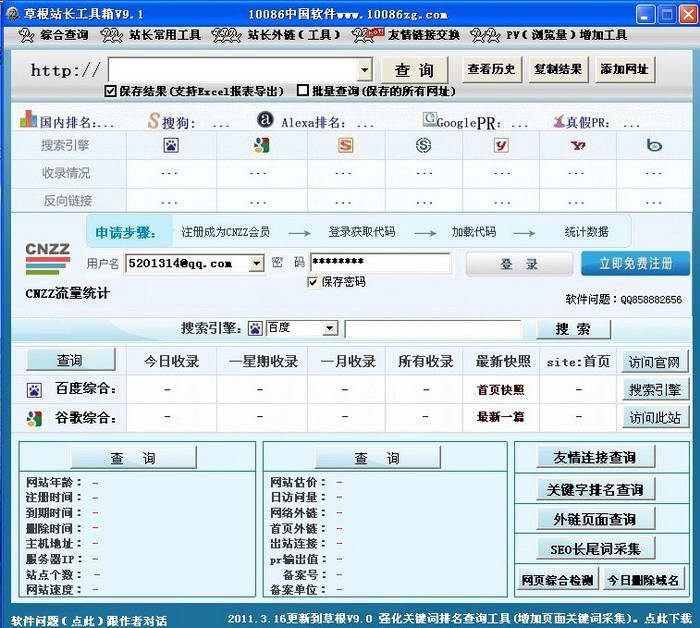Open the 百度 search engine dropdown
700x628 pixels.
click(329, 329)
